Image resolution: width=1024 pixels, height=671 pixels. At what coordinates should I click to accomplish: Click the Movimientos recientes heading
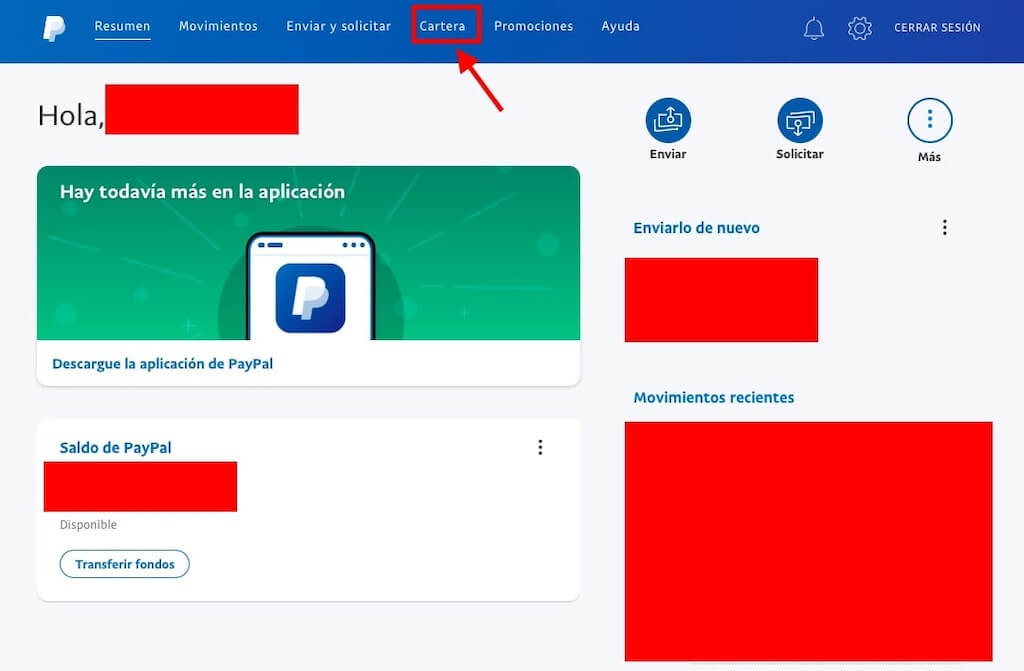(714, 397)
